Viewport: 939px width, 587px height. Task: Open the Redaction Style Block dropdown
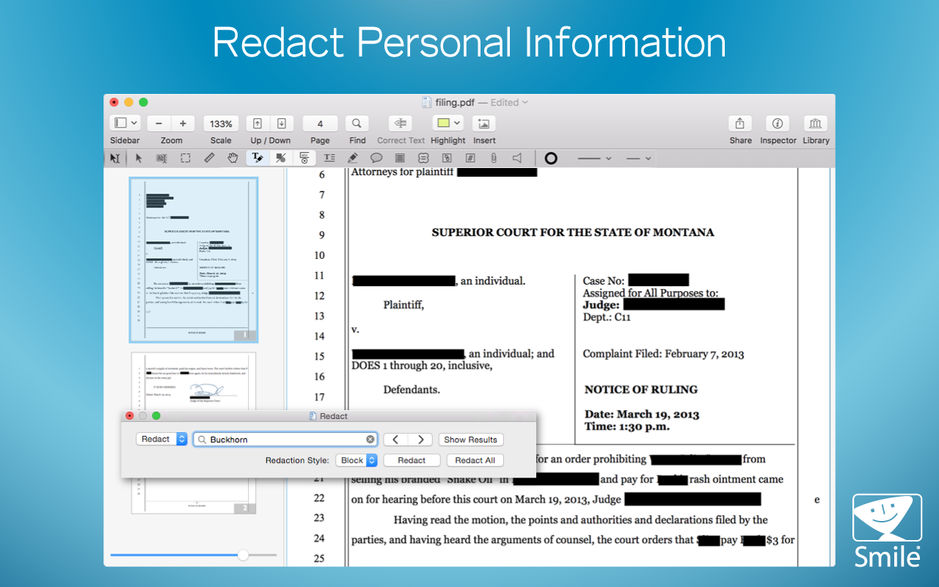355,460
